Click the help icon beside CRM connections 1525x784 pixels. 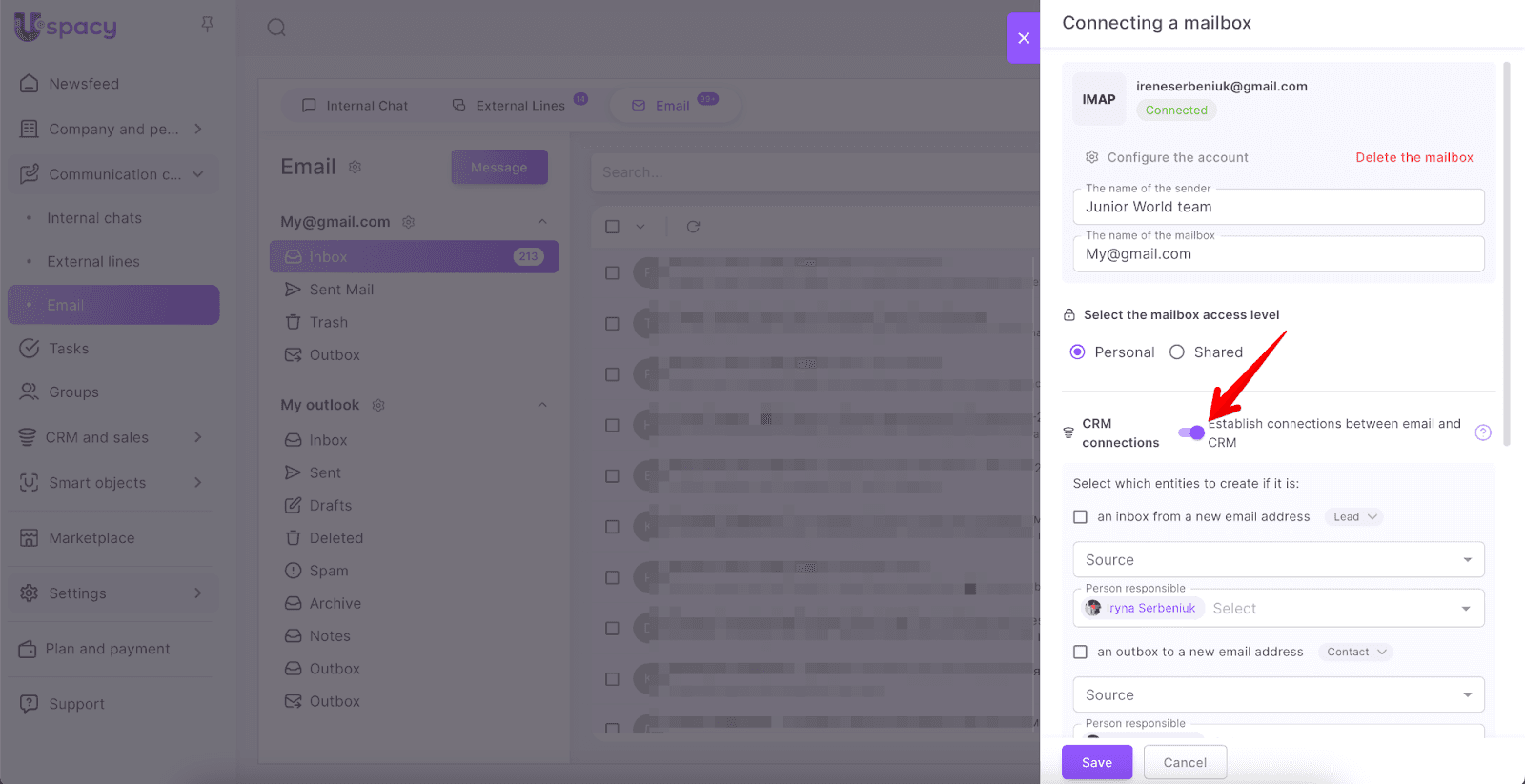[1482, 432]
